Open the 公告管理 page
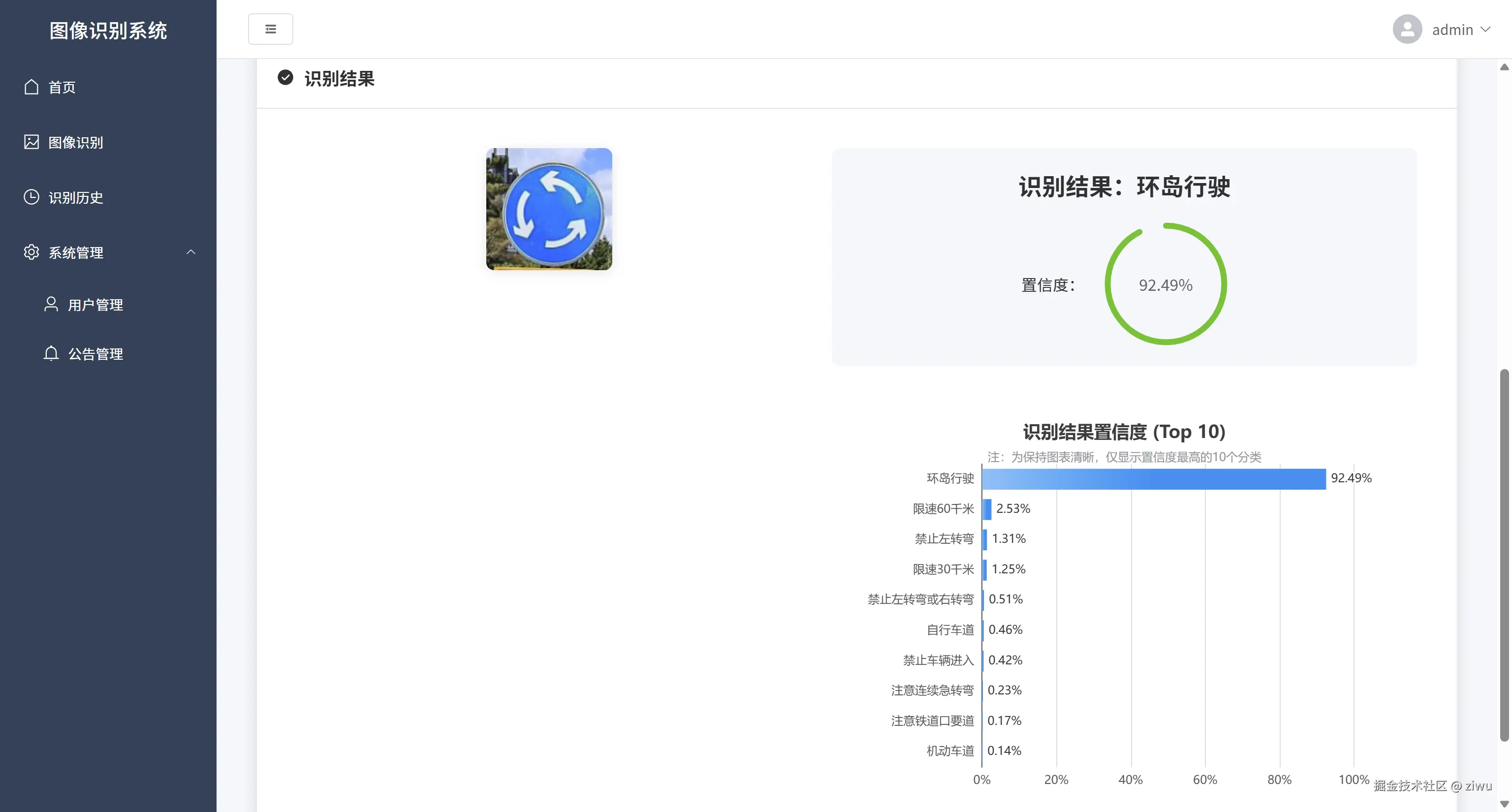Screen dimensions: 1512x812 (95, 353)
